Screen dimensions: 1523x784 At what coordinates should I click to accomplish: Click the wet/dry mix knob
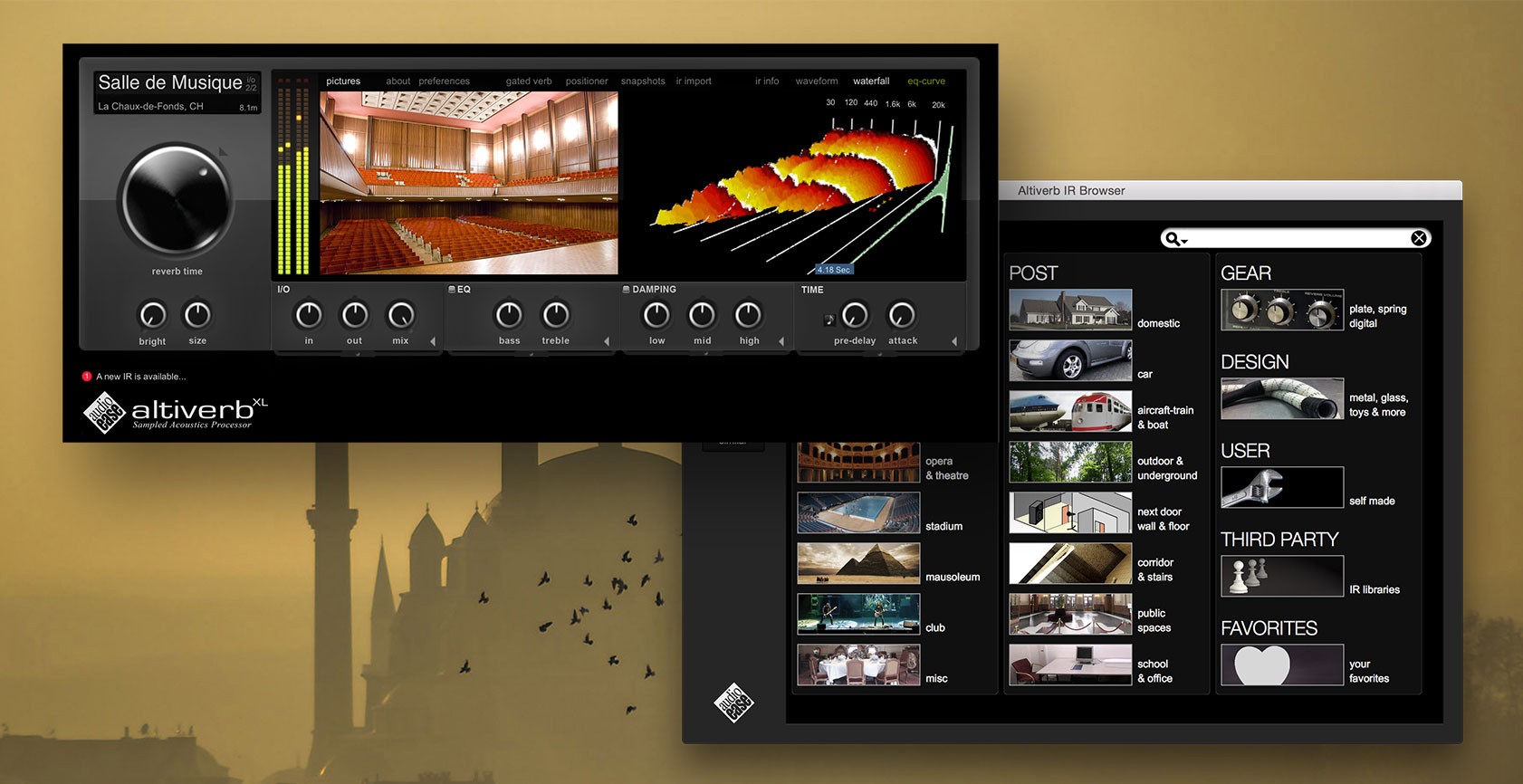[x=401, y=314]
